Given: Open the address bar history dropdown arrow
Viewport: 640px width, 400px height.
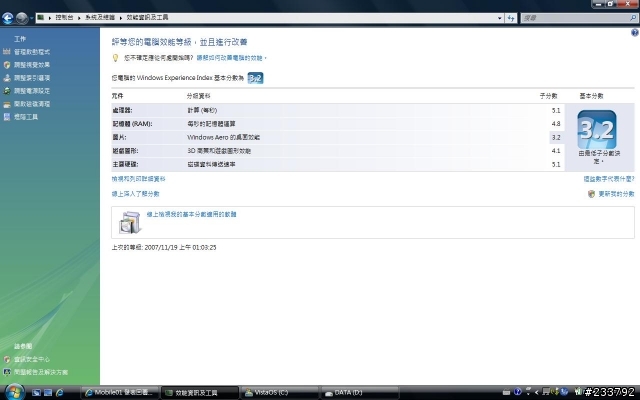Looking at the screenshot, I should point(500,18).
